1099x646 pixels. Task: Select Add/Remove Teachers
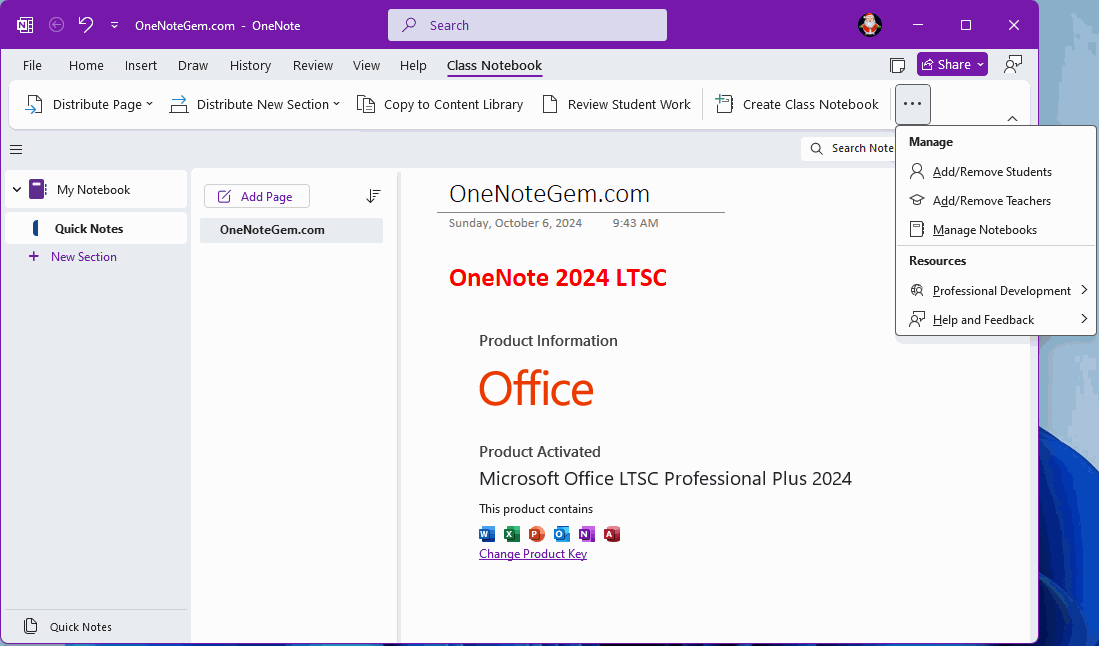(995, 200)
